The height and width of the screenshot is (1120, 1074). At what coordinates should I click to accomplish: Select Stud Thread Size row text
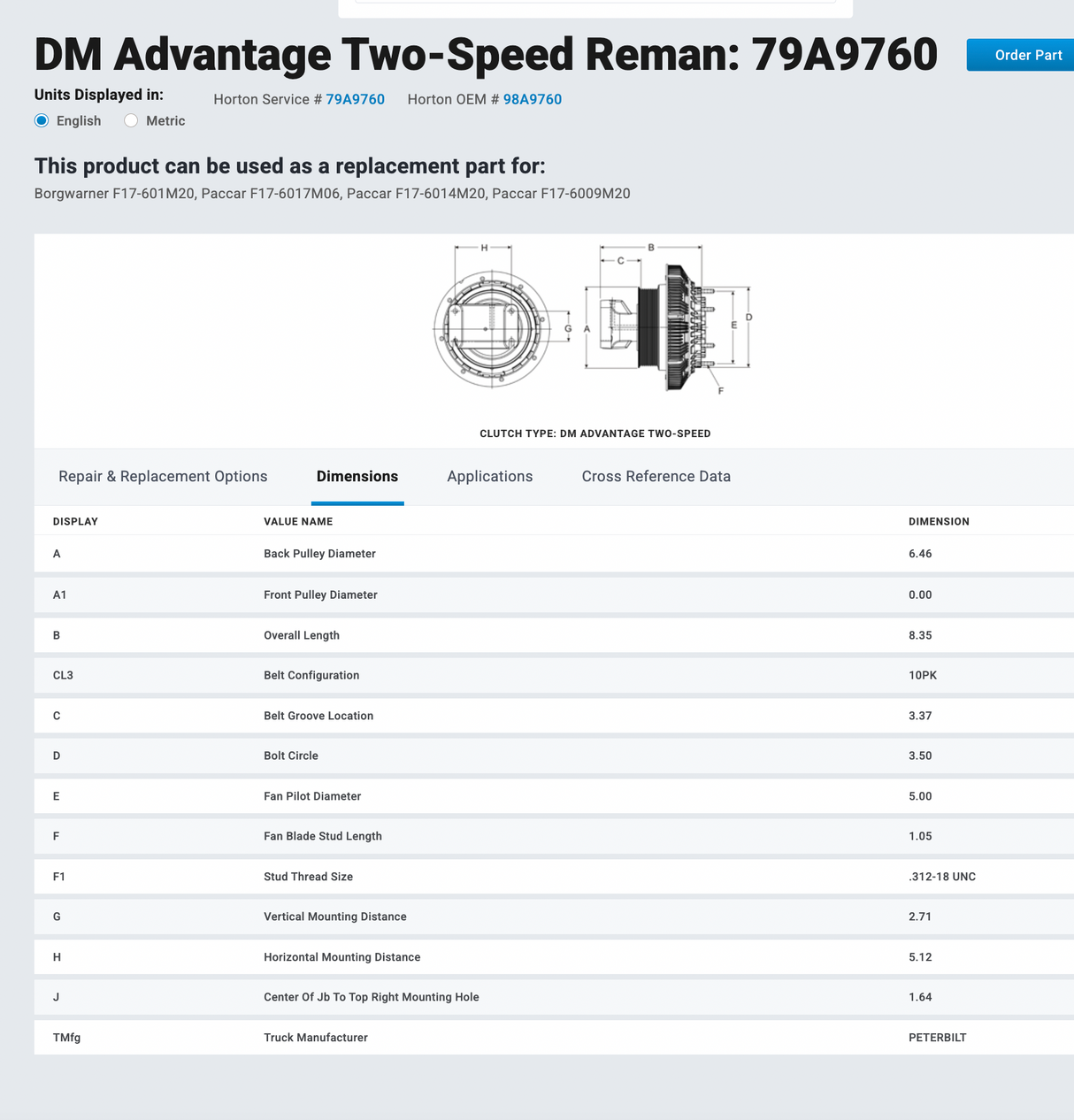[x=308, y=877]
